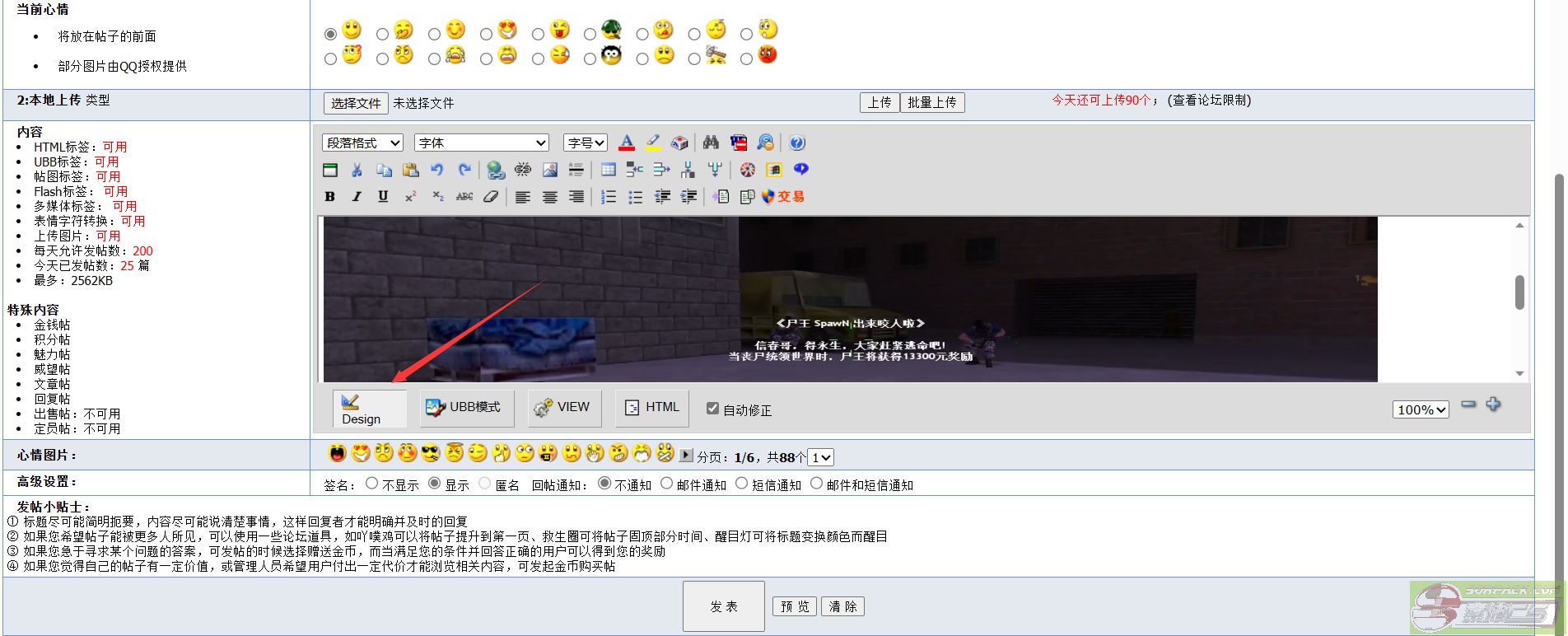Switch to the HTML editor tab
Screen dimensions: 1568x636
(x=652, y=408)
